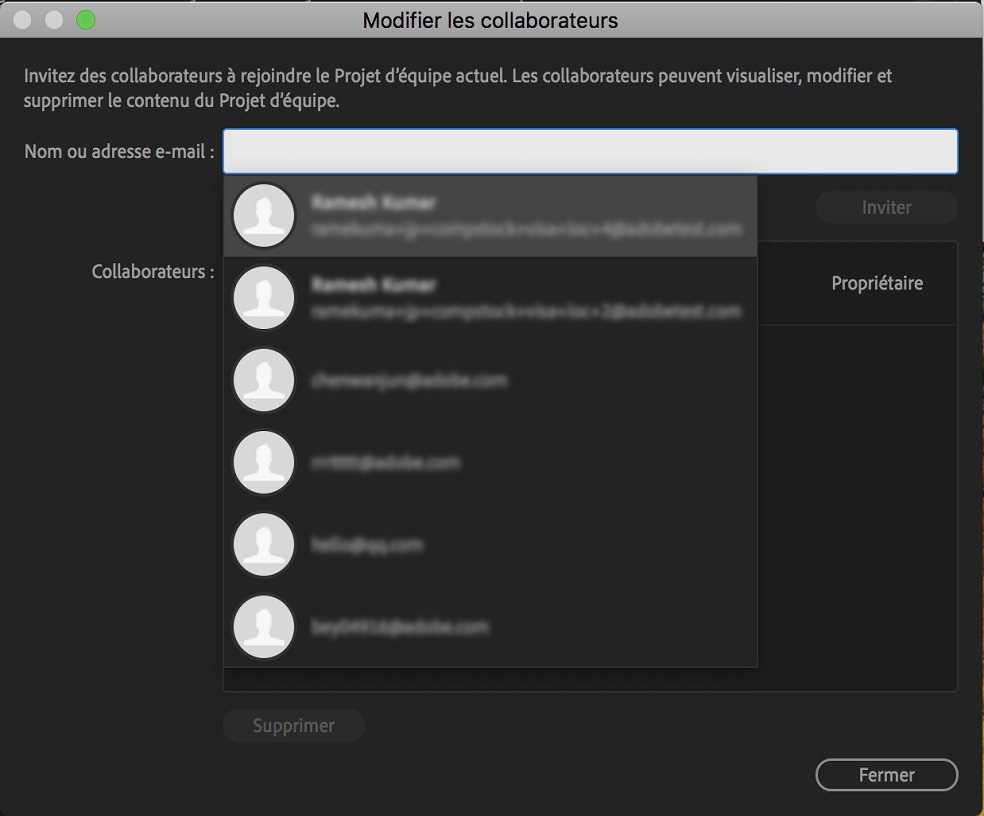Click the avatar of the second suggested contact
The image size is (984, 816).
tap(264, 298)
